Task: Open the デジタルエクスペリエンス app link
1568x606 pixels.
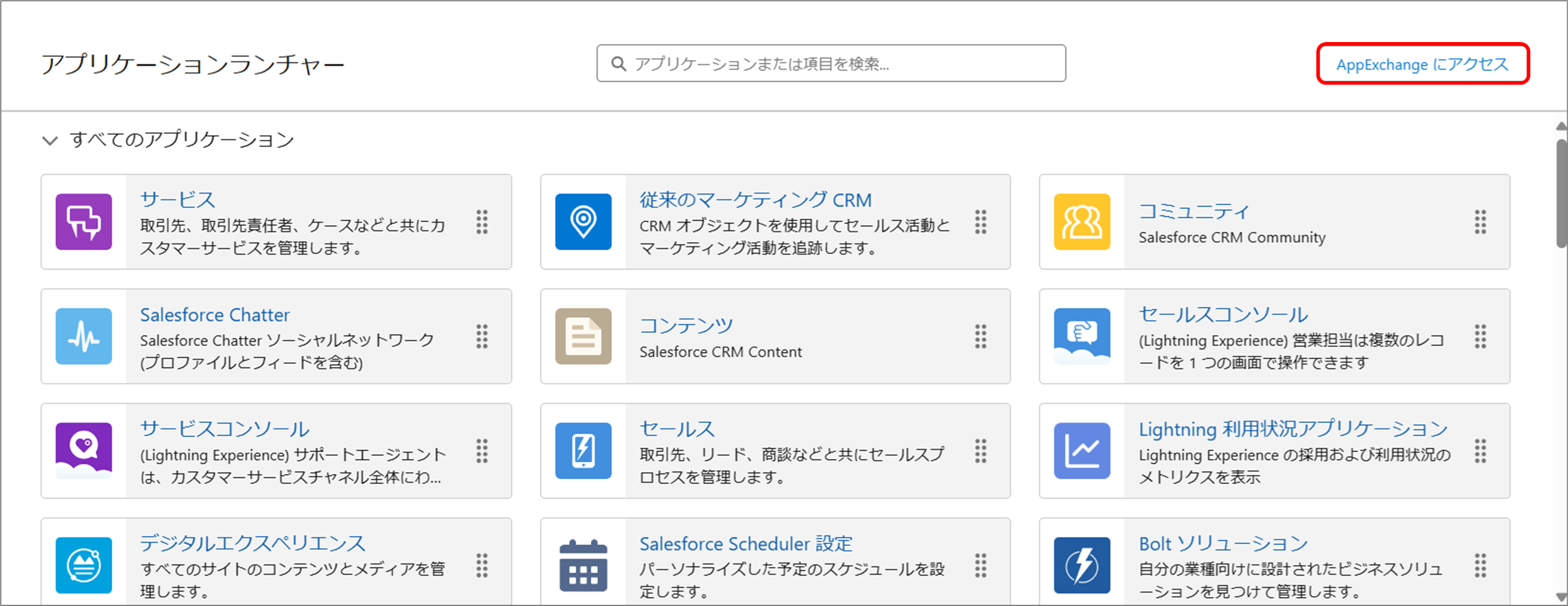Action: coord(252,543)
